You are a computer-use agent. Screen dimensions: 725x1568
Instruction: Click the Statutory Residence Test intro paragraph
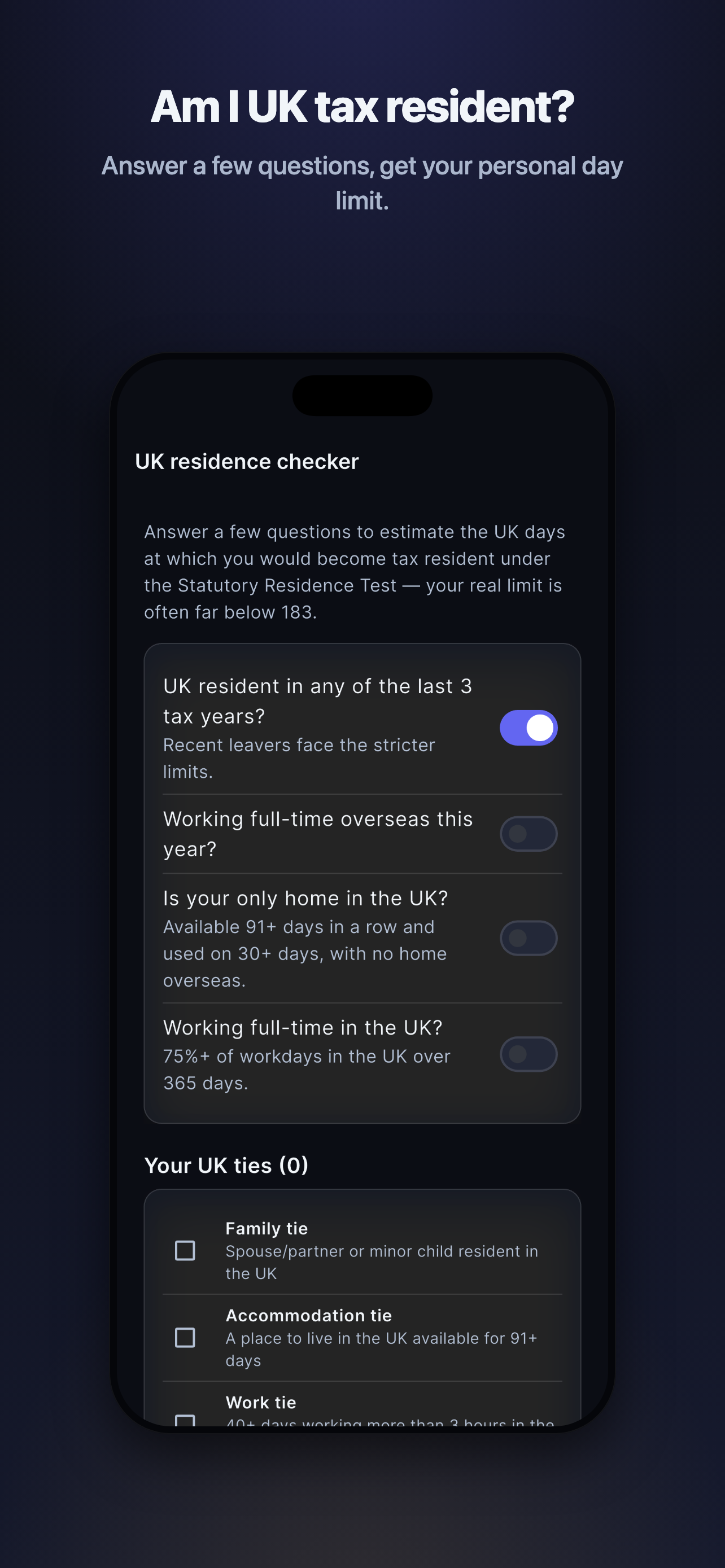click(355, 572)
